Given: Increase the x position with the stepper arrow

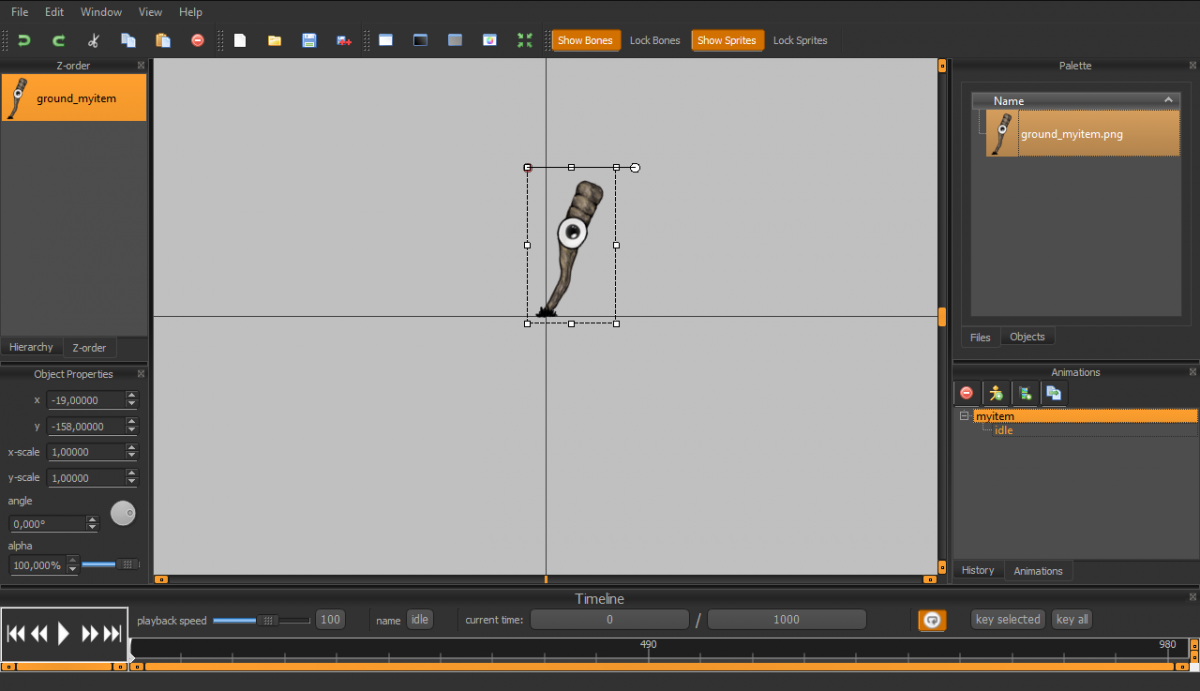Looking at the screenshot, I should click(131, 396).
